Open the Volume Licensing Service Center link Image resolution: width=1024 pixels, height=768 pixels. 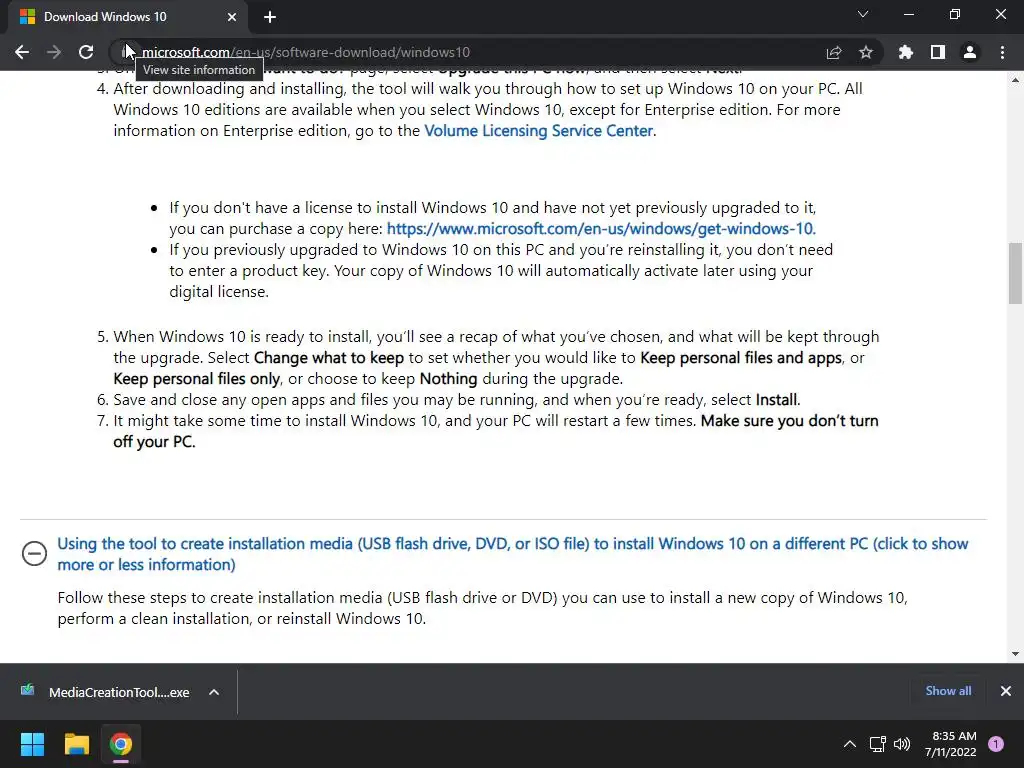pos(539,131)
